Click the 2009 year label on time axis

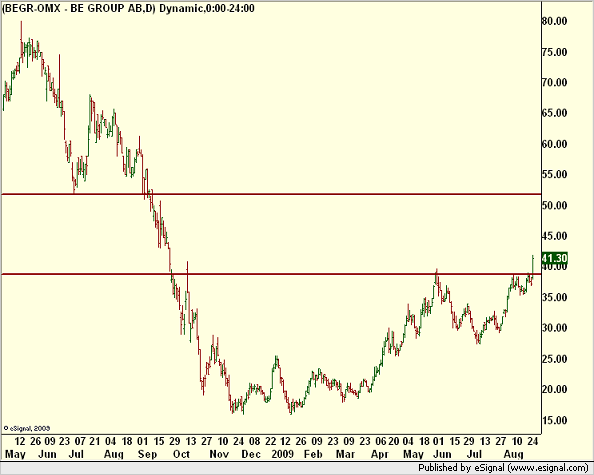click(x=283, y=454)
